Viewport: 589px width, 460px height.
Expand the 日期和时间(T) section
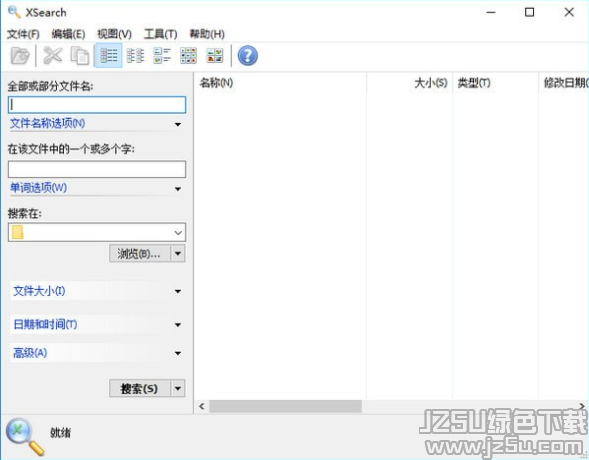click(x=96, y=324)
